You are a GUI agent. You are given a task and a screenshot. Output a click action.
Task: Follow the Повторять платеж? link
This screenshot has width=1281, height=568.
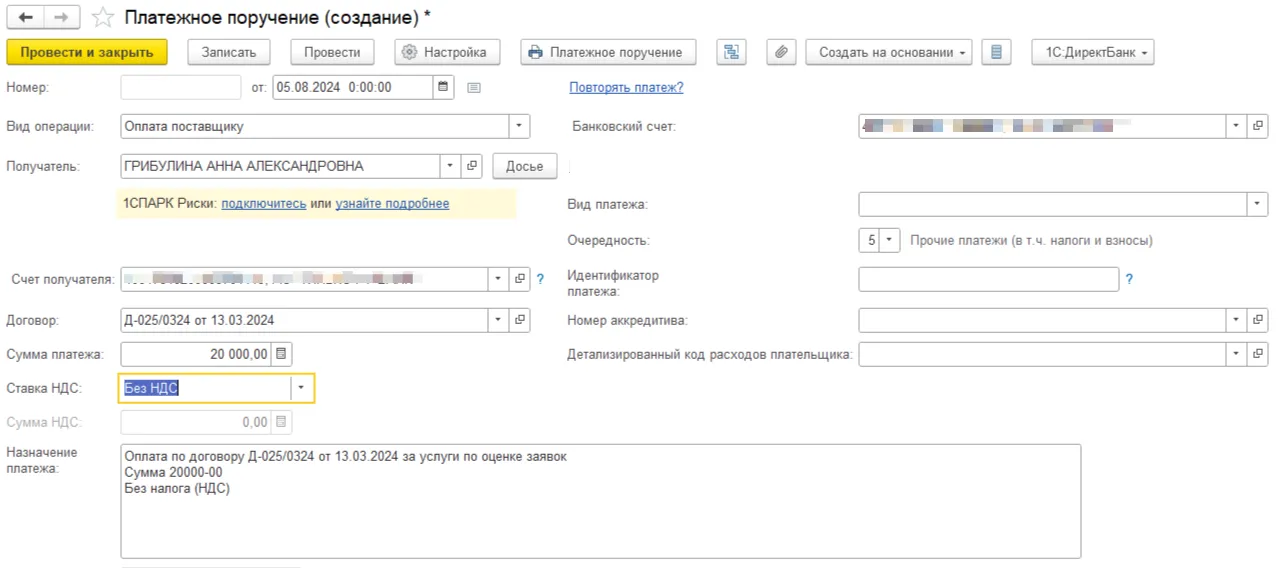(x=626, y=87)
